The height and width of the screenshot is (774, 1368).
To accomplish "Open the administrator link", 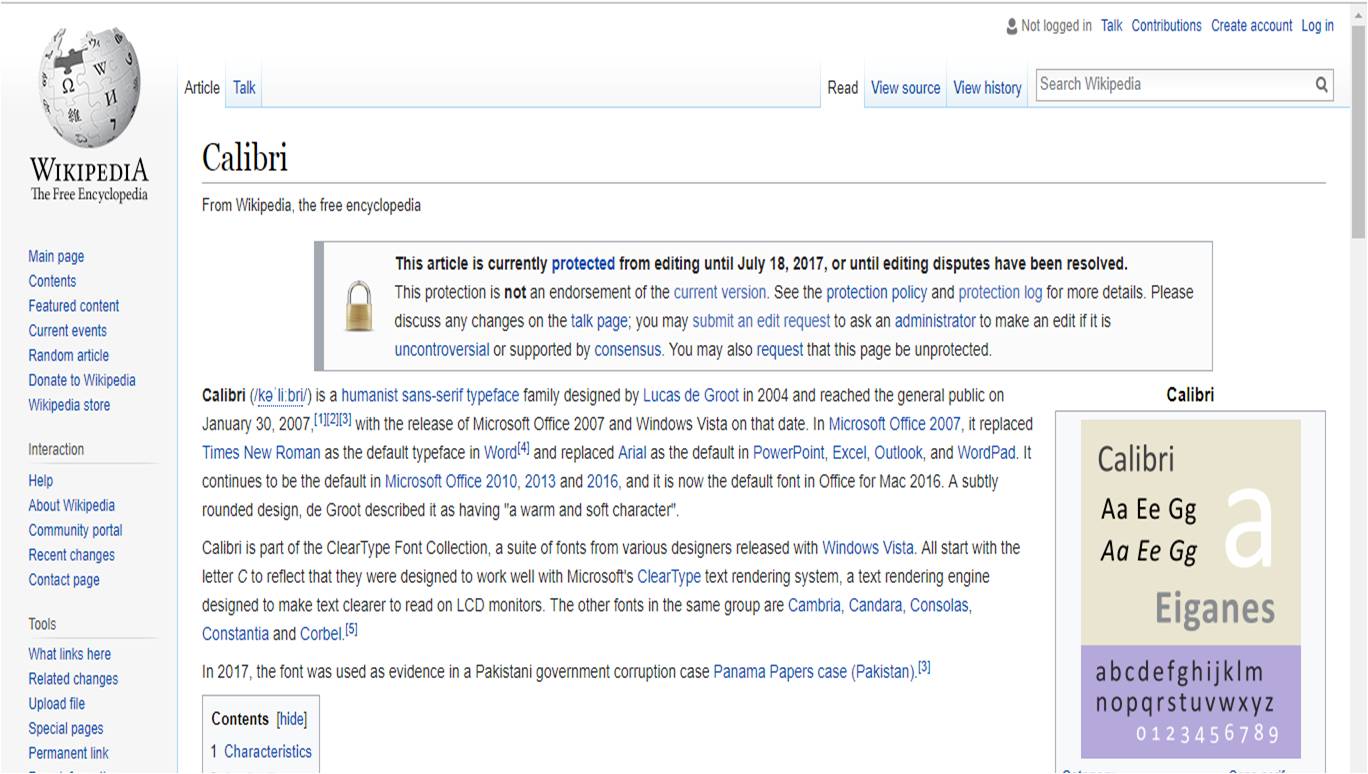I will [934, 321].
